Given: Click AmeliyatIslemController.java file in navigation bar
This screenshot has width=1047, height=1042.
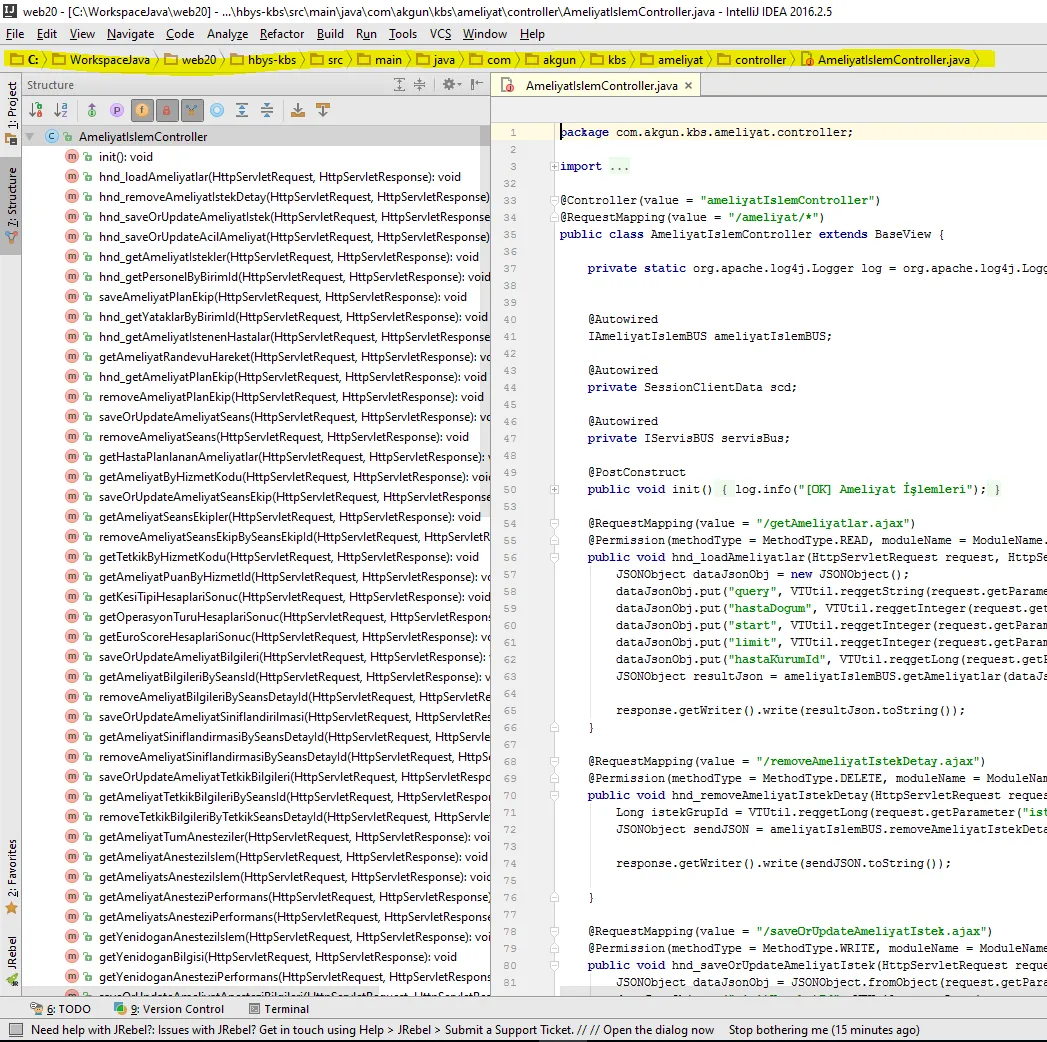Looking at the screenshot, I should coord(885,59).
